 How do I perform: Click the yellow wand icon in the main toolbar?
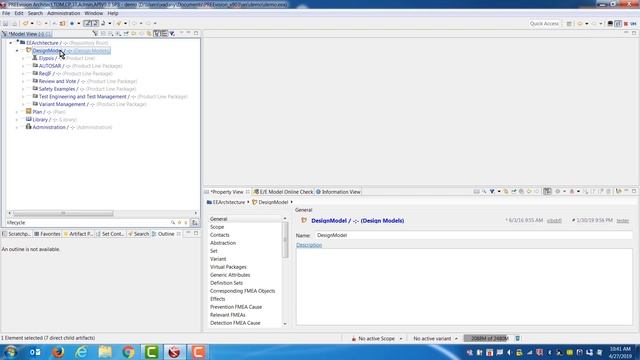119,24
